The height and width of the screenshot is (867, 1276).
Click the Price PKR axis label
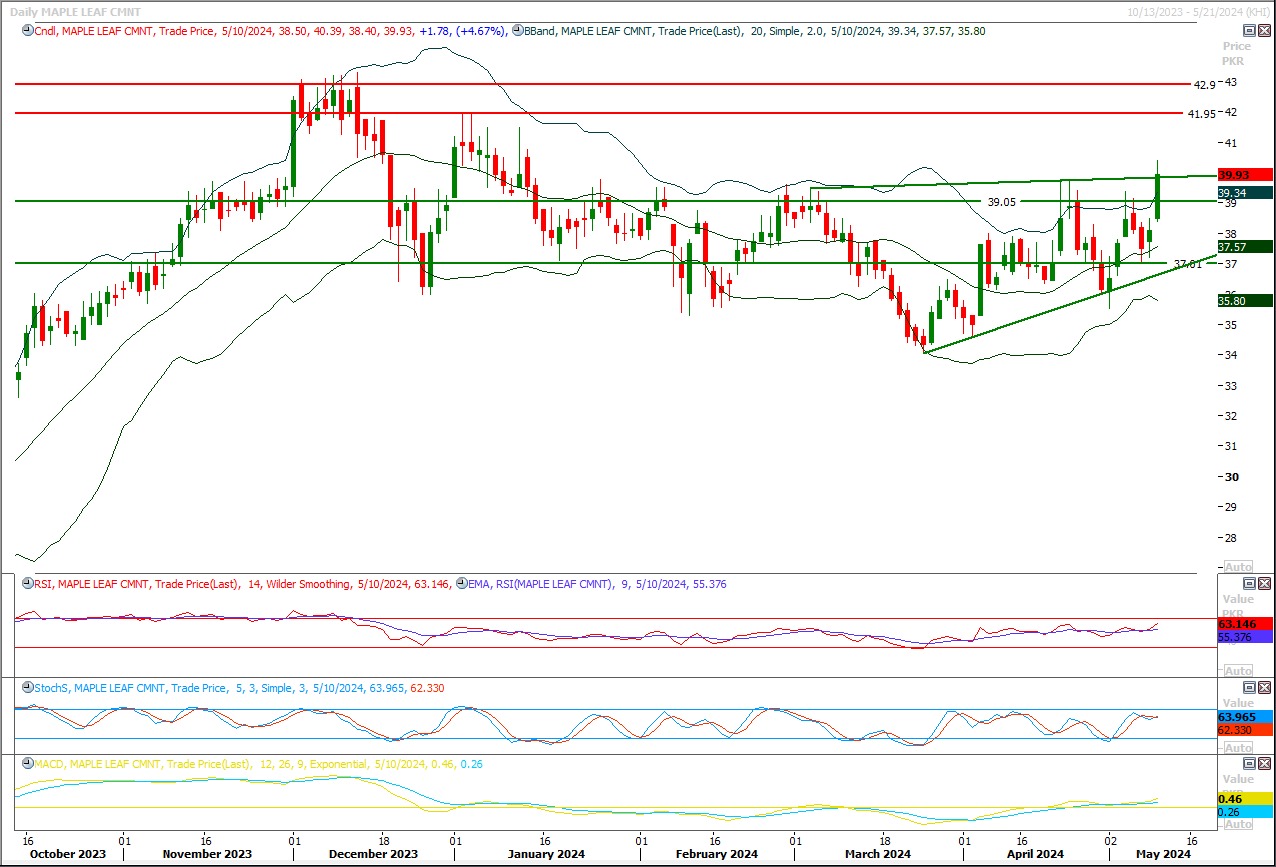(x=1236, y=54)
